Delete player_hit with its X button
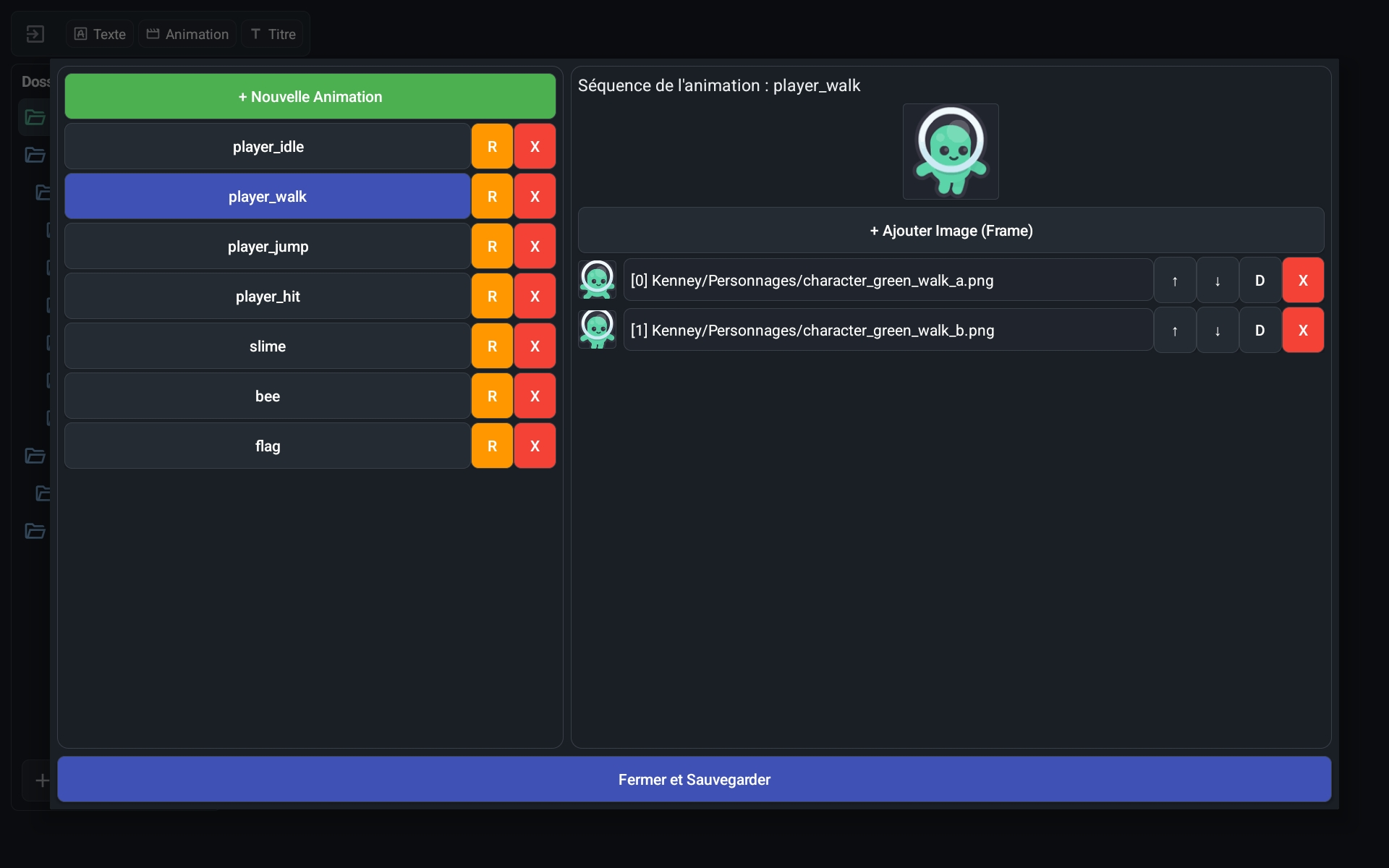Viewport: 1389px width, 868px height. pos(535,296)
